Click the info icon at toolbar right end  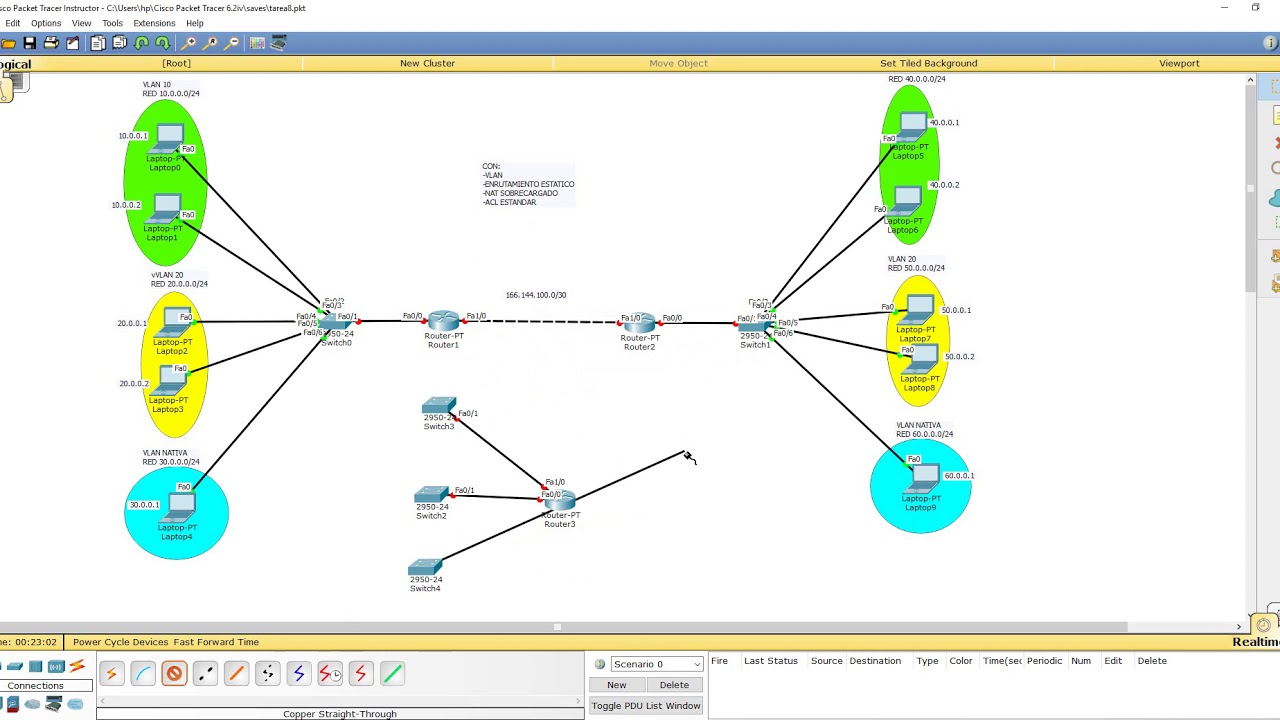1271,43
